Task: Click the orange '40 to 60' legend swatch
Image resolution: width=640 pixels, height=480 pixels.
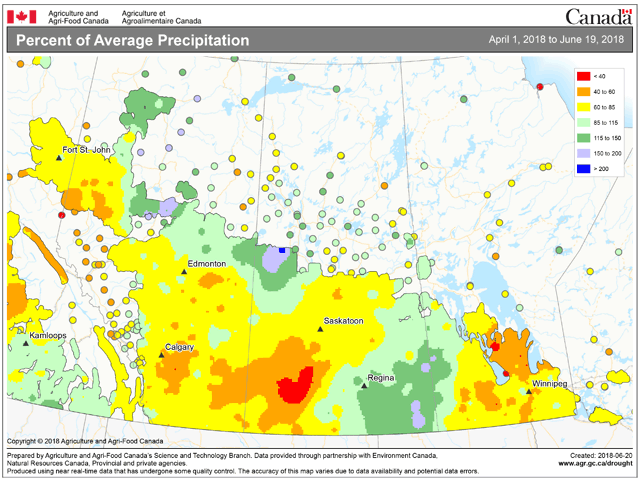Action: pos(584,91)
